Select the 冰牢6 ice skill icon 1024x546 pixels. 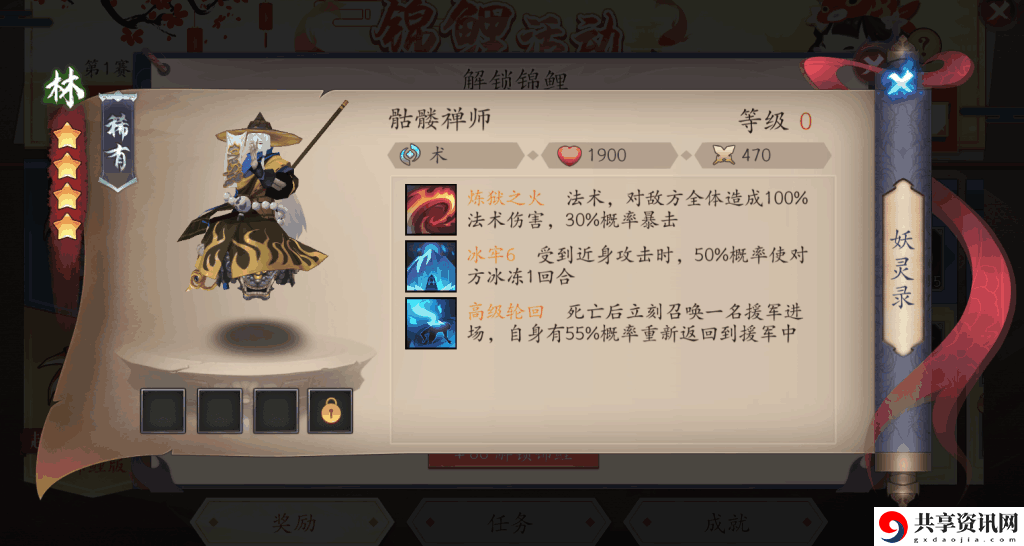(431, 266)
